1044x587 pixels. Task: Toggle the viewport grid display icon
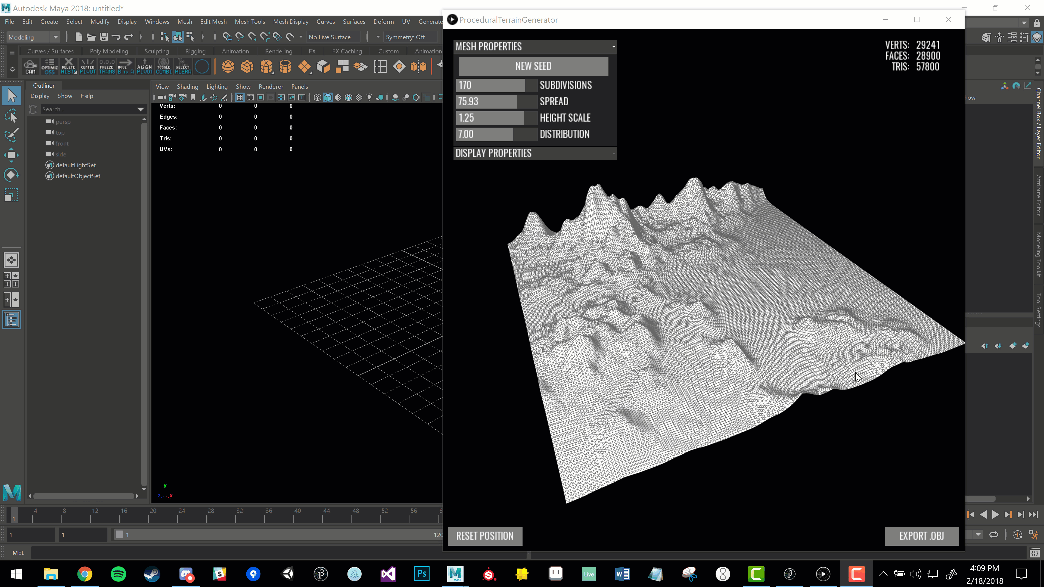point(239,98)
